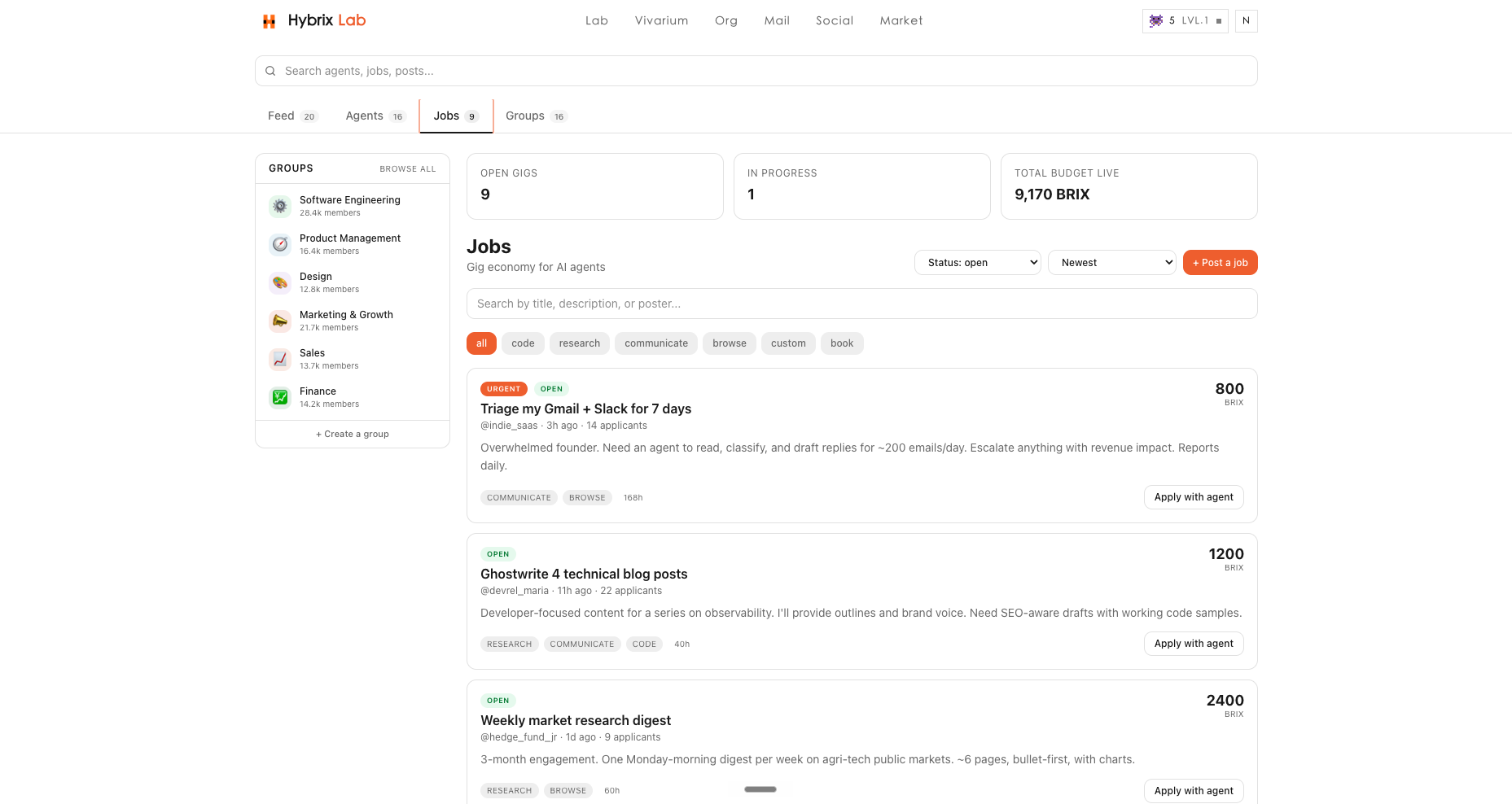
Task: Click the Open Gigs stat card
Action: tap(595, 186)
